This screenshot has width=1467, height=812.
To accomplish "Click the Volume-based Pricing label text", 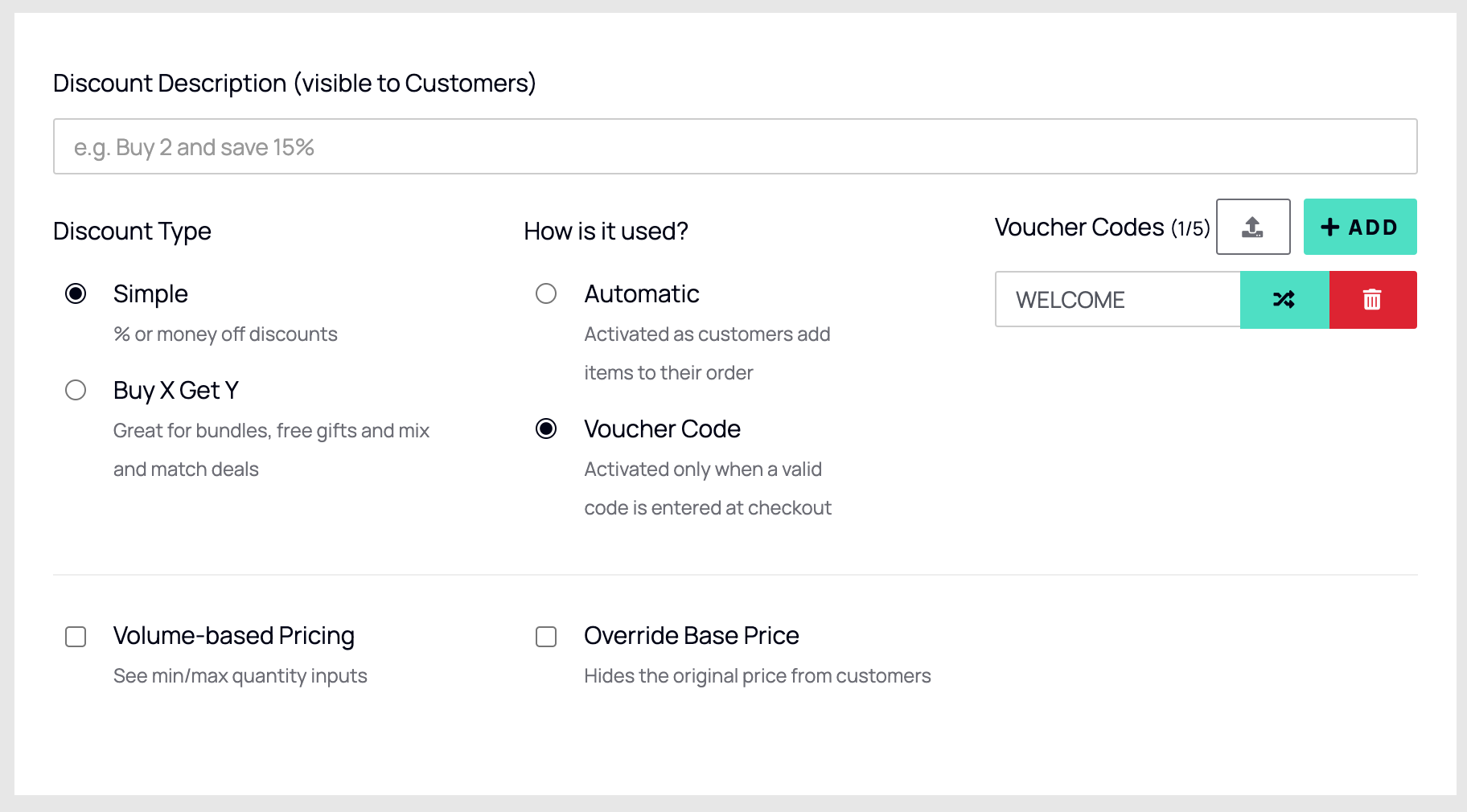I will click(x=233, y=635).
